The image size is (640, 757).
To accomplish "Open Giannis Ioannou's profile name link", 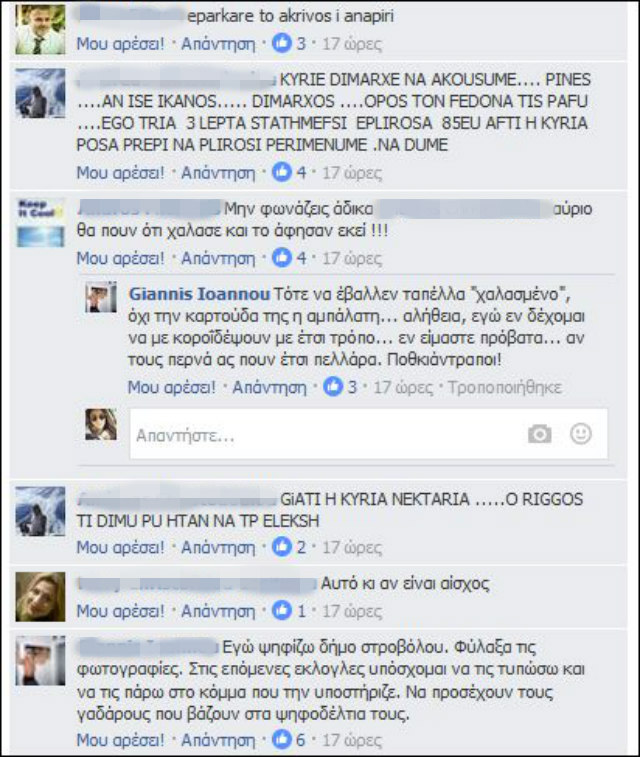I will click(199, 294).
